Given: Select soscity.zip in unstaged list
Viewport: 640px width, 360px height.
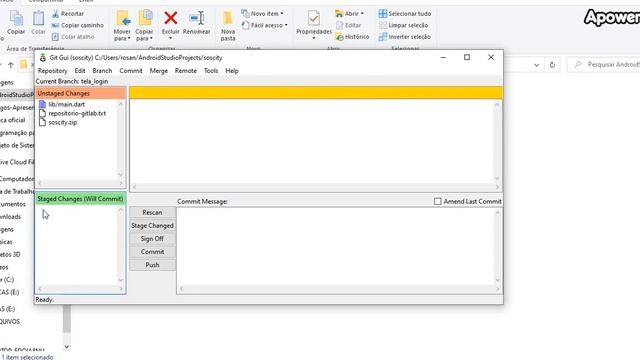Looking at the screenshot, I should (x=62, y=122).
